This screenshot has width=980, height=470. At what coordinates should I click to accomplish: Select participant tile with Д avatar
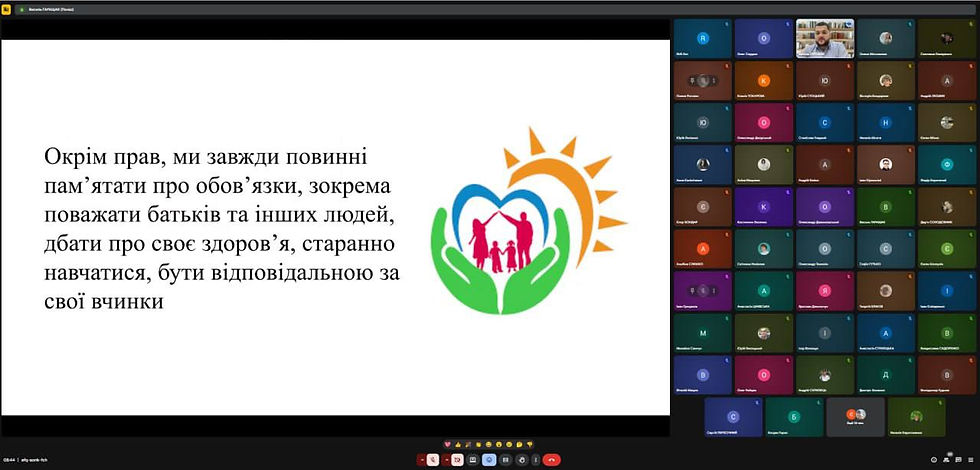click(x=886, y=375)
